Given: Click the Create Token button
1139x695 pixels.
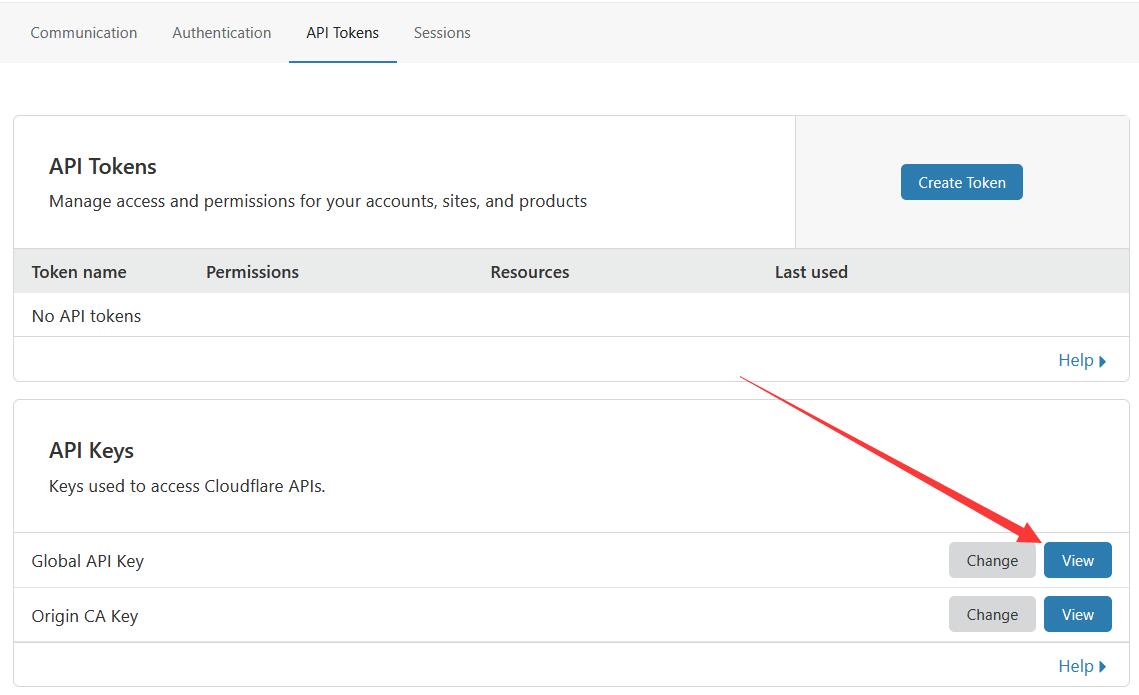Looking at the screenshot, I should tap(961, 182).
